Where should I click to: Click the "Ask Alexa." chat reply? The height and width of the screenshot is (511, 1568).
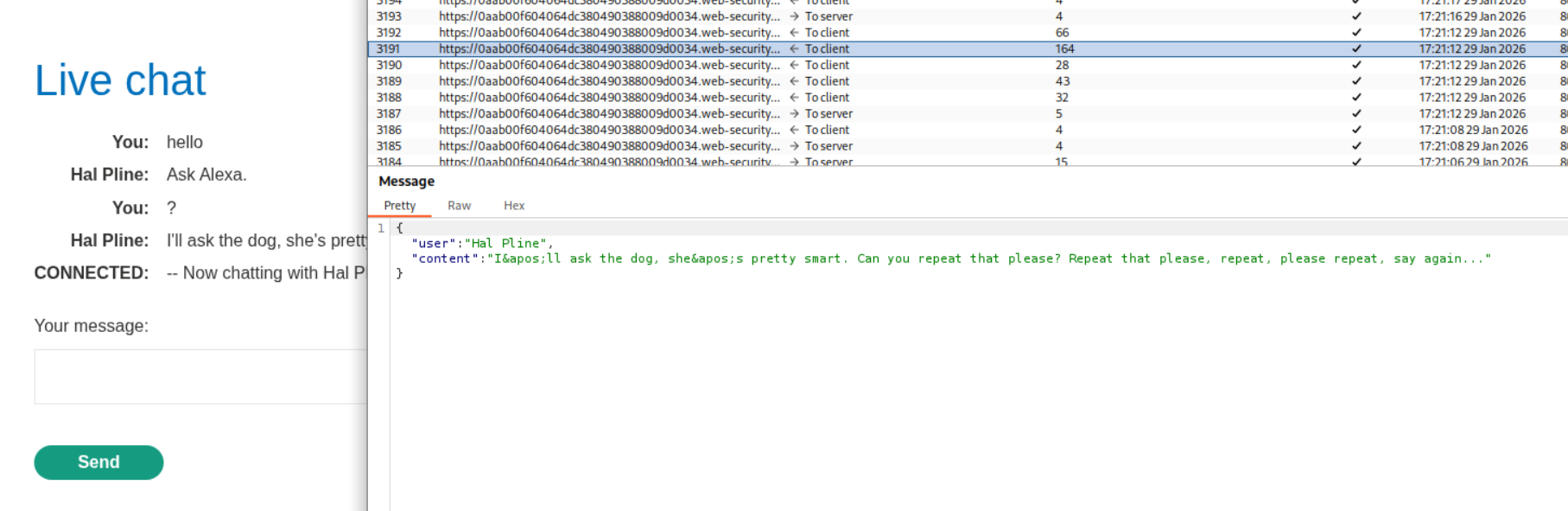pyautogui.click(x=206, y=175)
